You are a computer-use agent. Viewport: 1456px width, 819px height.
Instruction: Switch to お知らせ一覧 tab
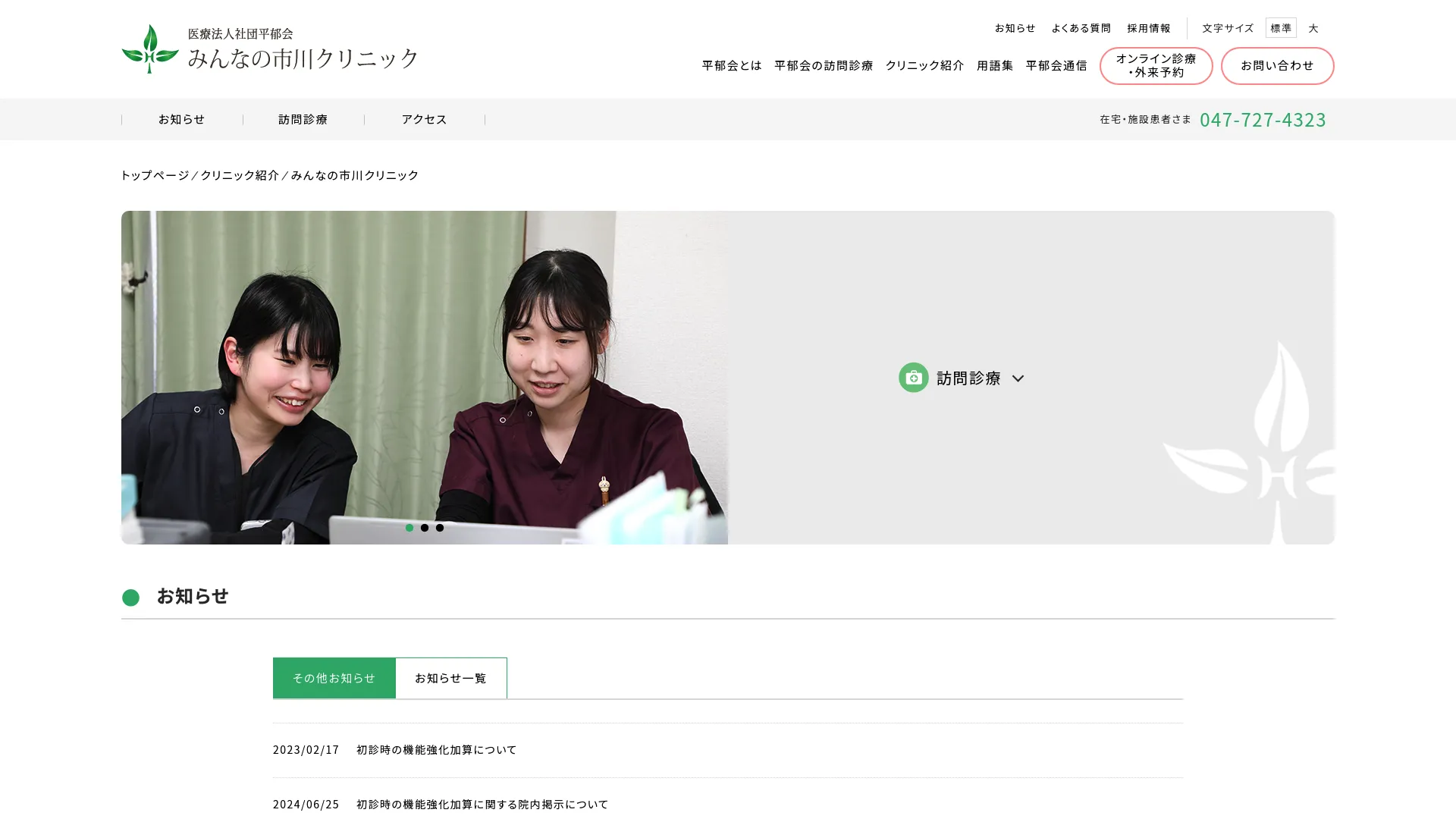click(x=451, y=678)
